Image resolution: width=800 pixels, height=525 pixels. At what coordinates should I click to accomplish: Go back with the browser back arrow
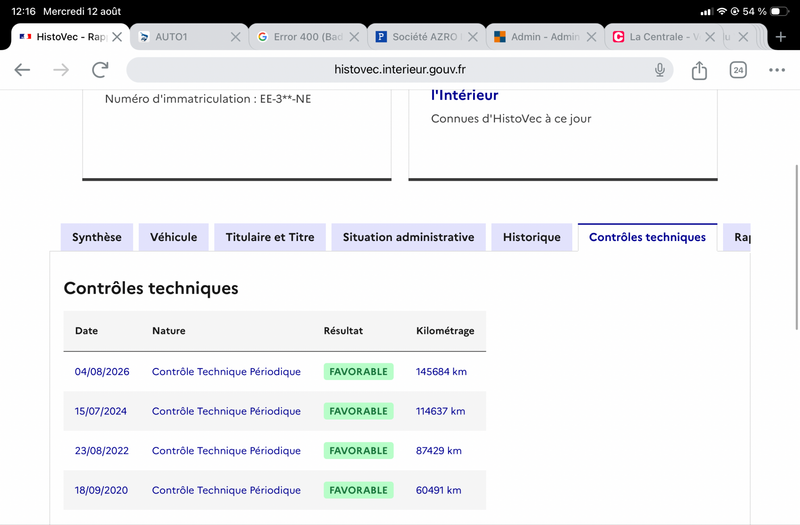point(22,70)
